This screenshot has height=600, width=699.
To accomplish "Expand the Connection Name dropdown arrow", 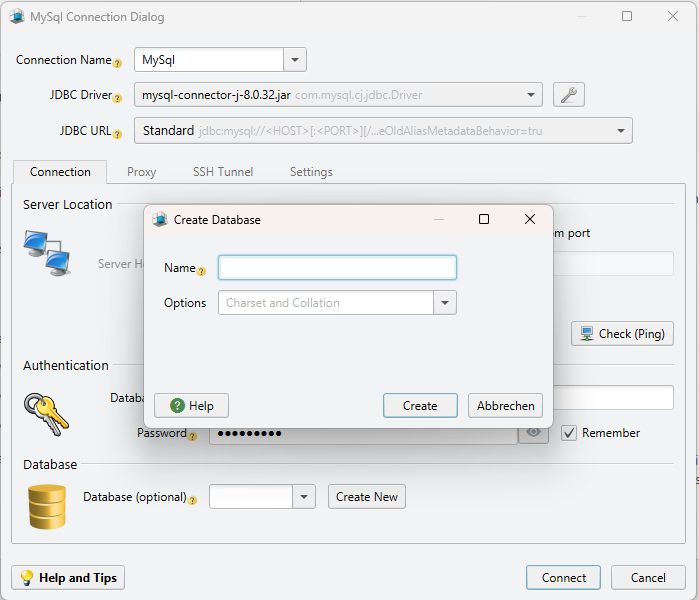I will (295, 59).
